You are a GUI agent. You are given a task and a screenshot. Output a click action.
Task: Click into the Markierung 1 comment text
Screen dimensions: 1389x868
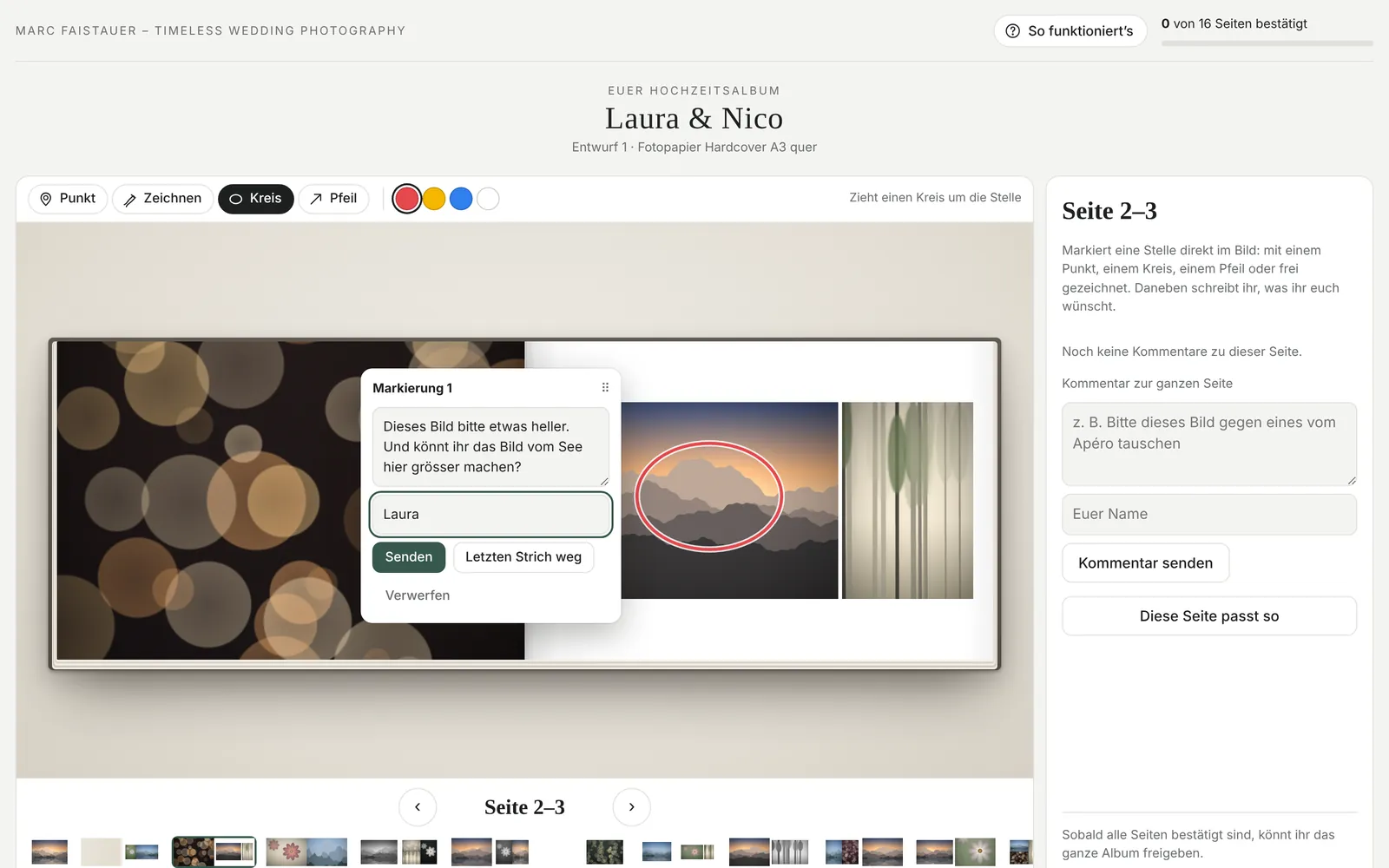coord(490,447)
